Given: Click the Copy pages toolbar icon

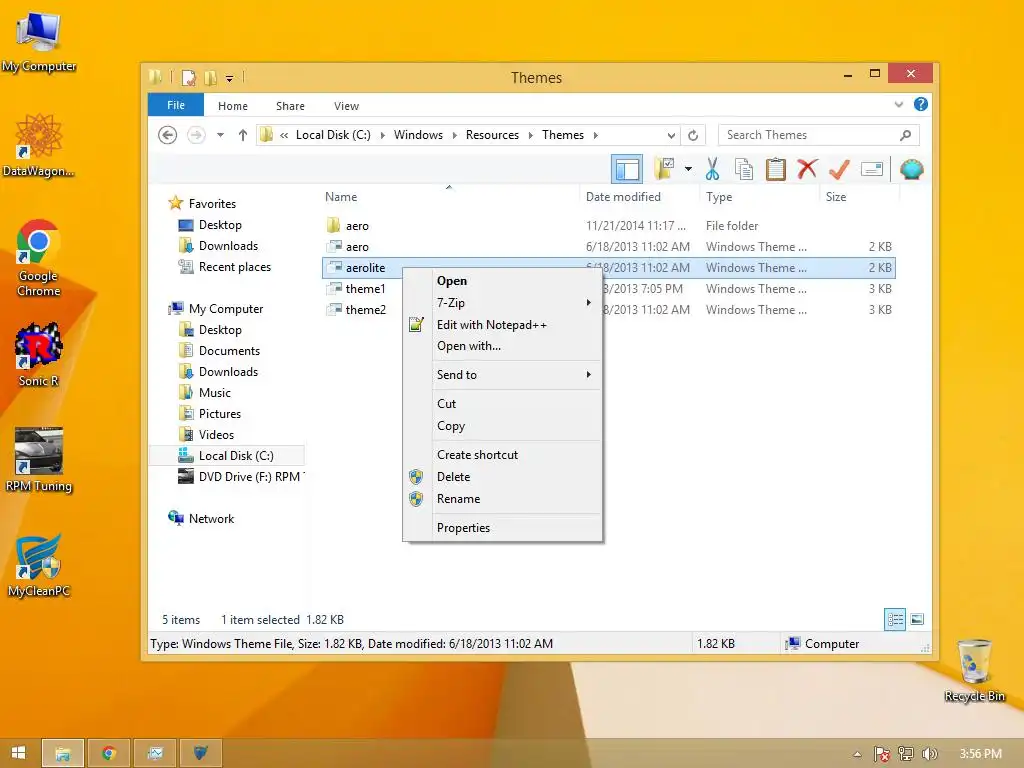Looking at the screenshot, I should click(744, 169).
